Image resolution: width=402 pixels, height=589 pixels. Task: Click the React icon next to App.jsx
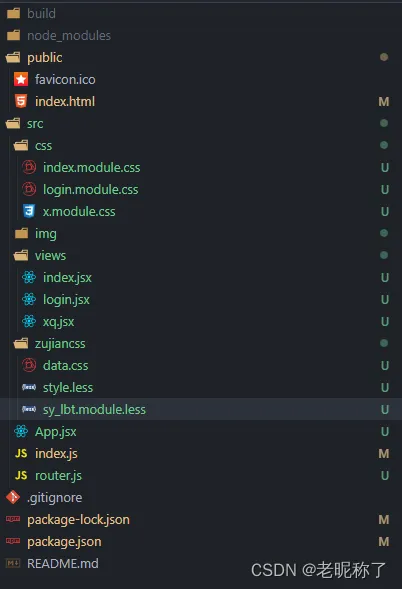[x=21, y=431]
